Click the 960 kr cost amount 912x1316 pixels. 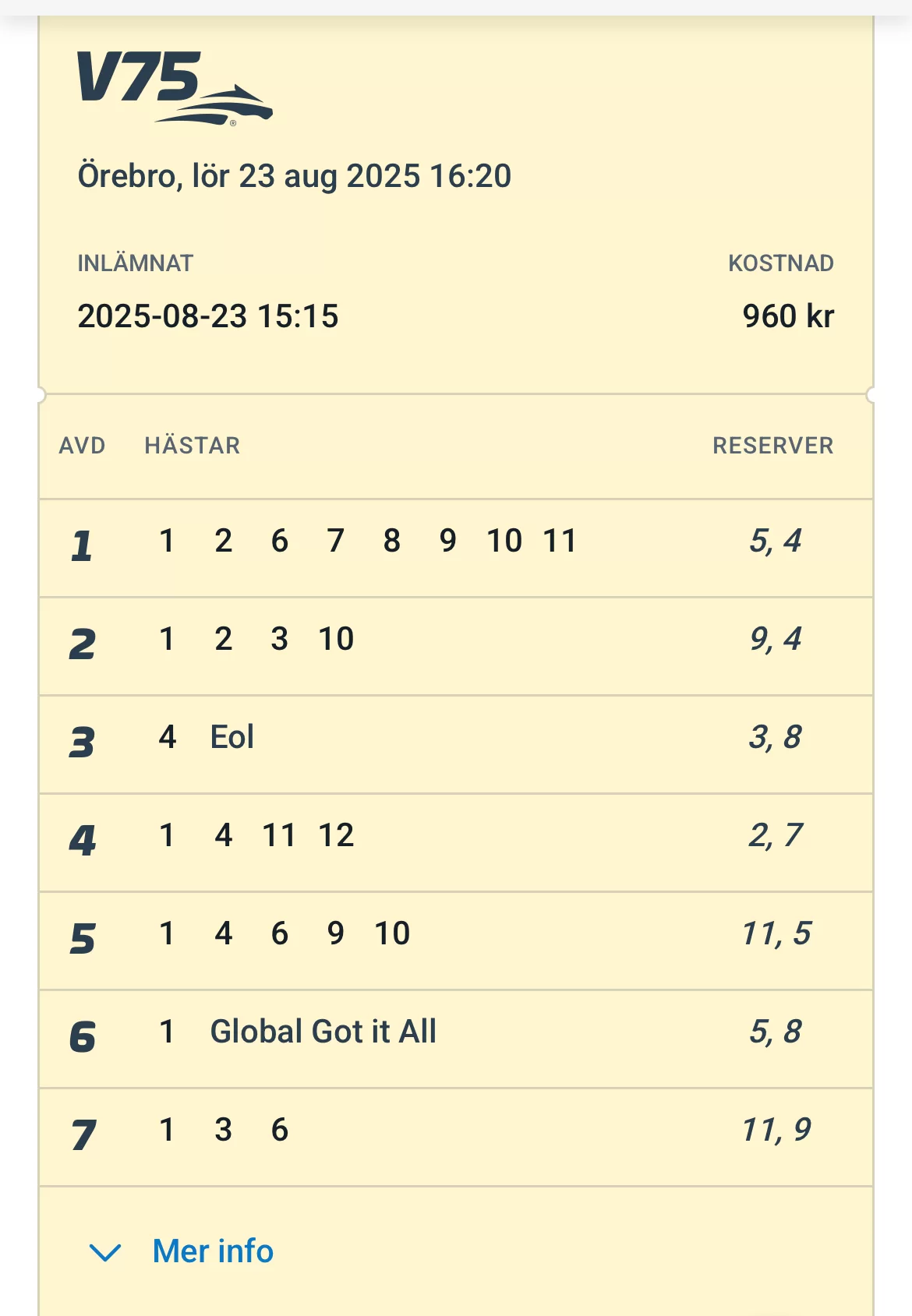787,316
